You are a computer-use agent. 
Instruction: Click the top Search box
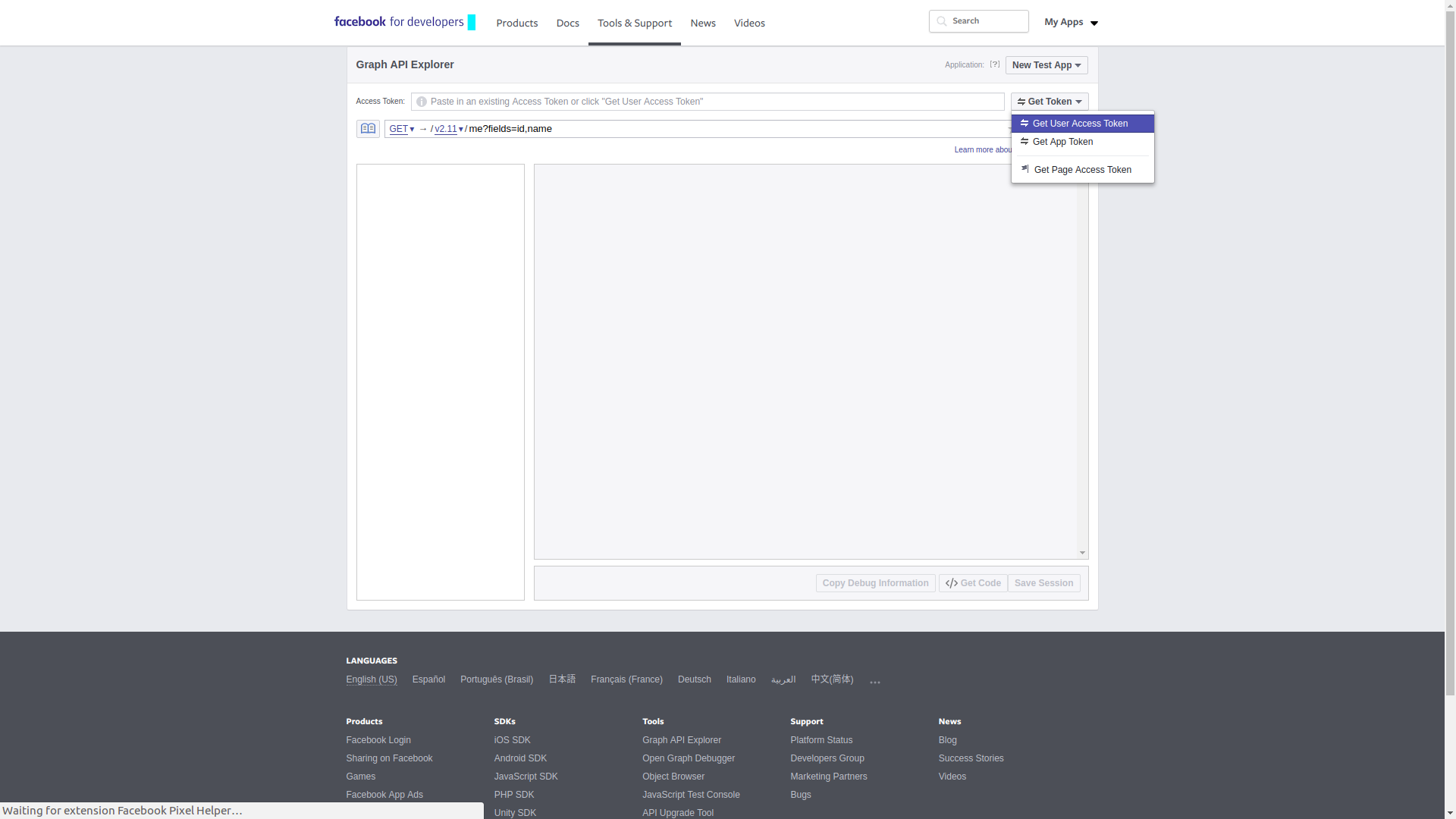pos(979,21)
